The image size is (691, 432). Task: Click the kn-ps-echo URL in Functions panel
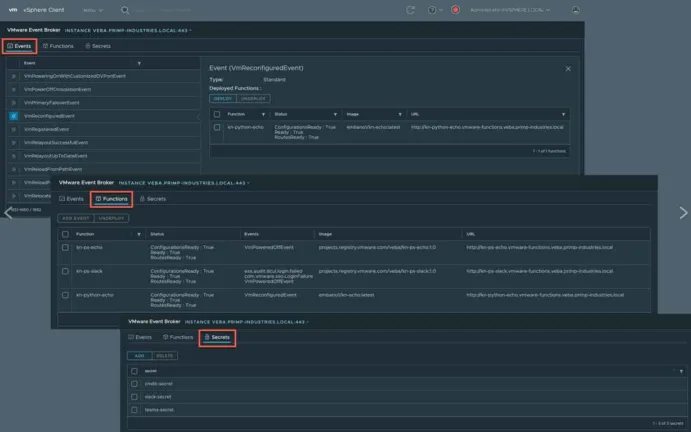(x=539, y=248)
